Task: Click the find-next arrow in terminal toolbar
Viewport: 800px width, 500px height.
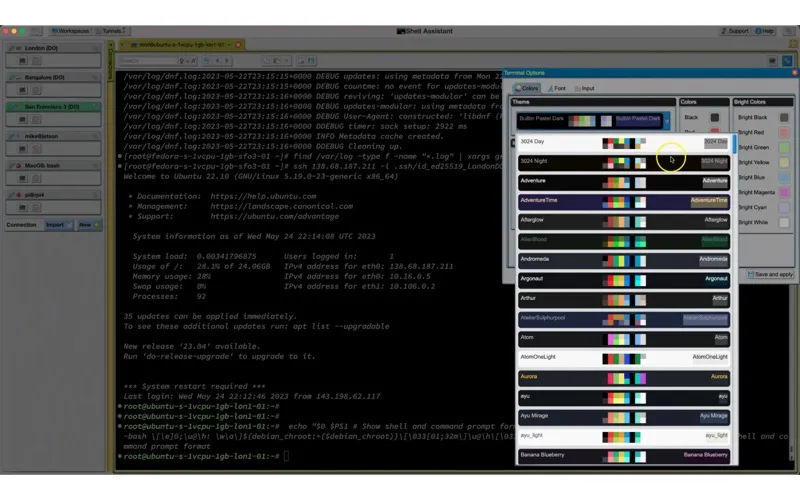Action: (227, 61)
